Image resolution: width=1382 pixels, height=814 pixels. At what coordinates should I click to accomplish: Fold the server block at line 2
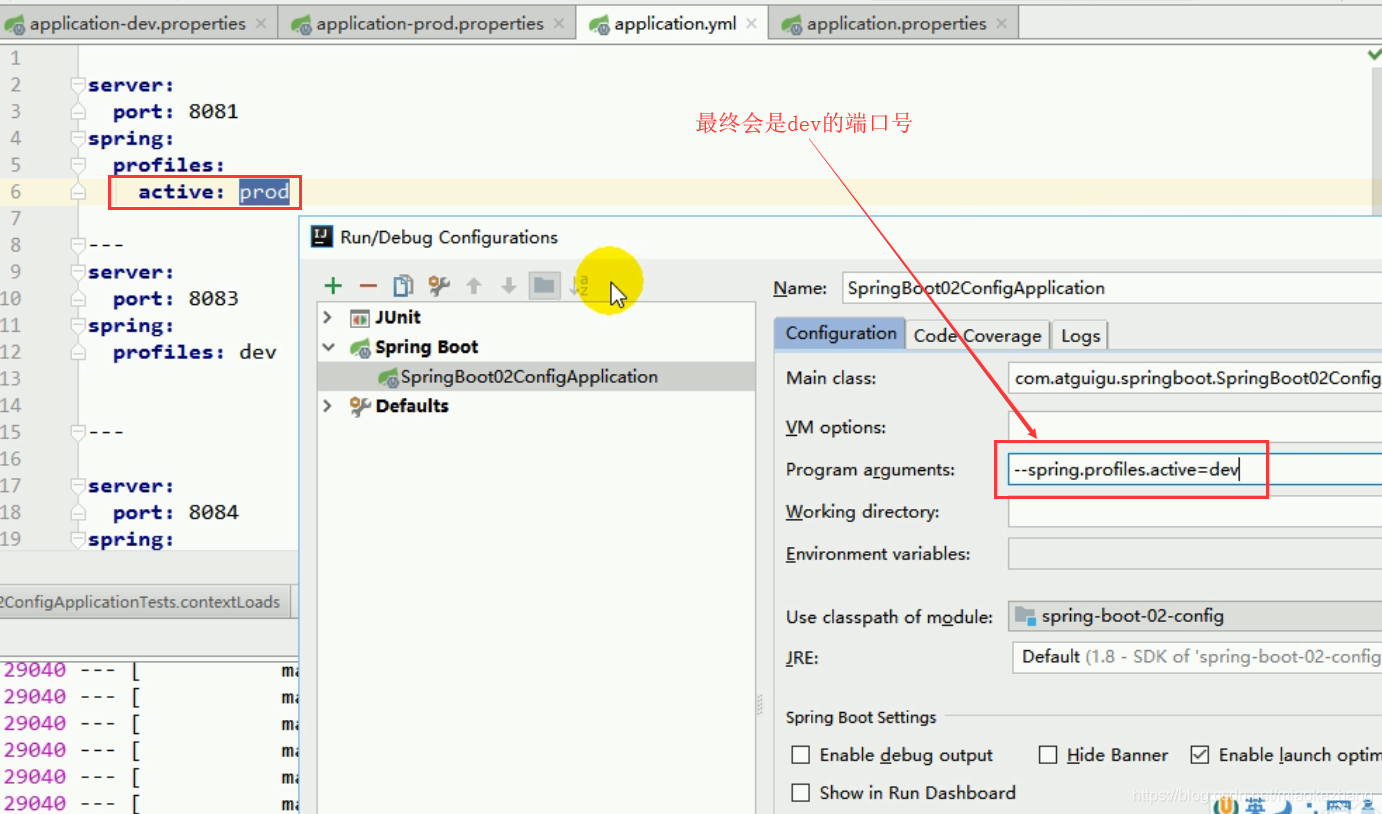tap(78, 85)
